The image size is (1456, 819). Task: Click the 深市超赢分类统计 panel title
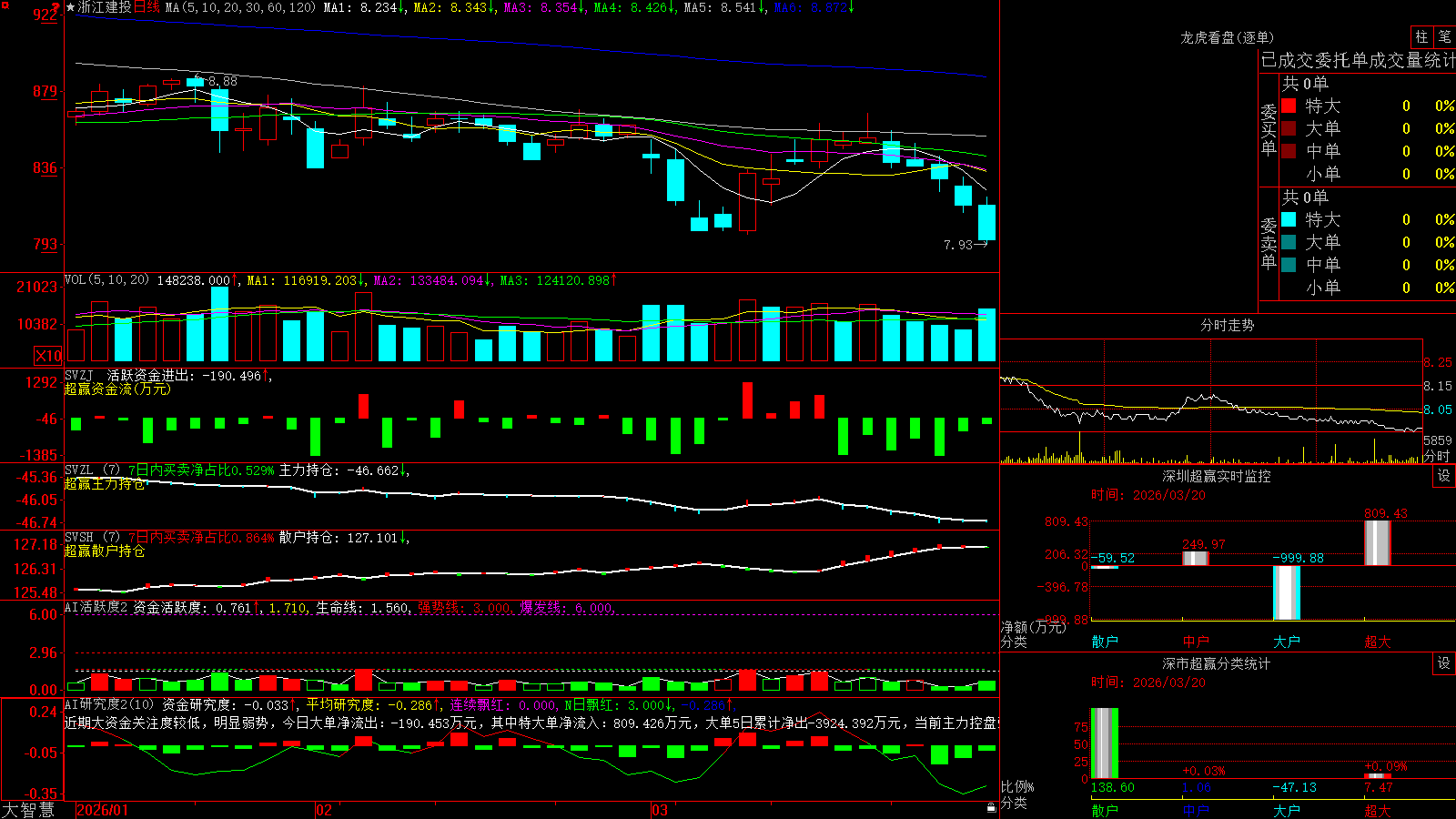tap(1216, 663)
